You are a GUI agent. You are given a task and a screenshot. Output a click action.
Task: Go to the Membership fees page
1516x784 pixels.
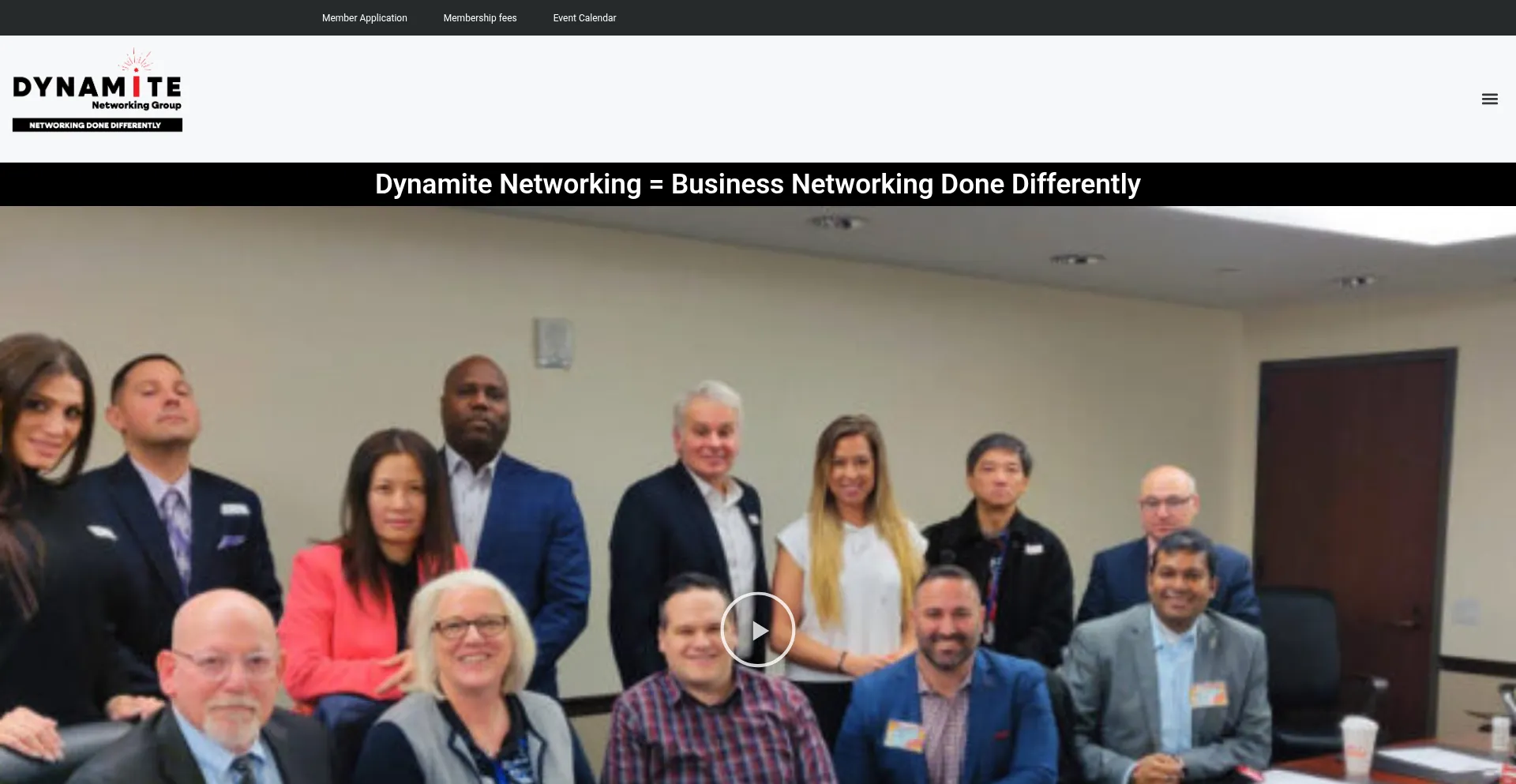(480, 17)
